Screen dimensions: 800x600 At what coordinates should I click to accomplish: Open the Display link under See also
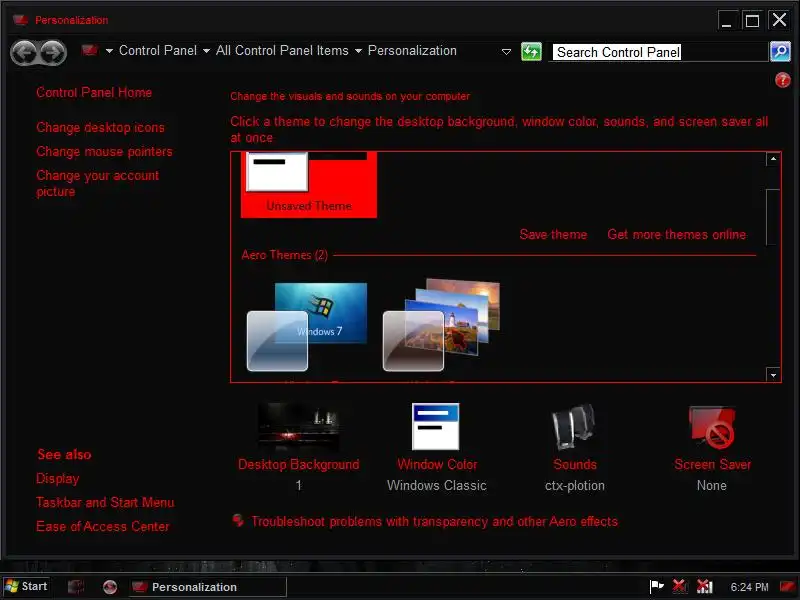coord(58,479)
